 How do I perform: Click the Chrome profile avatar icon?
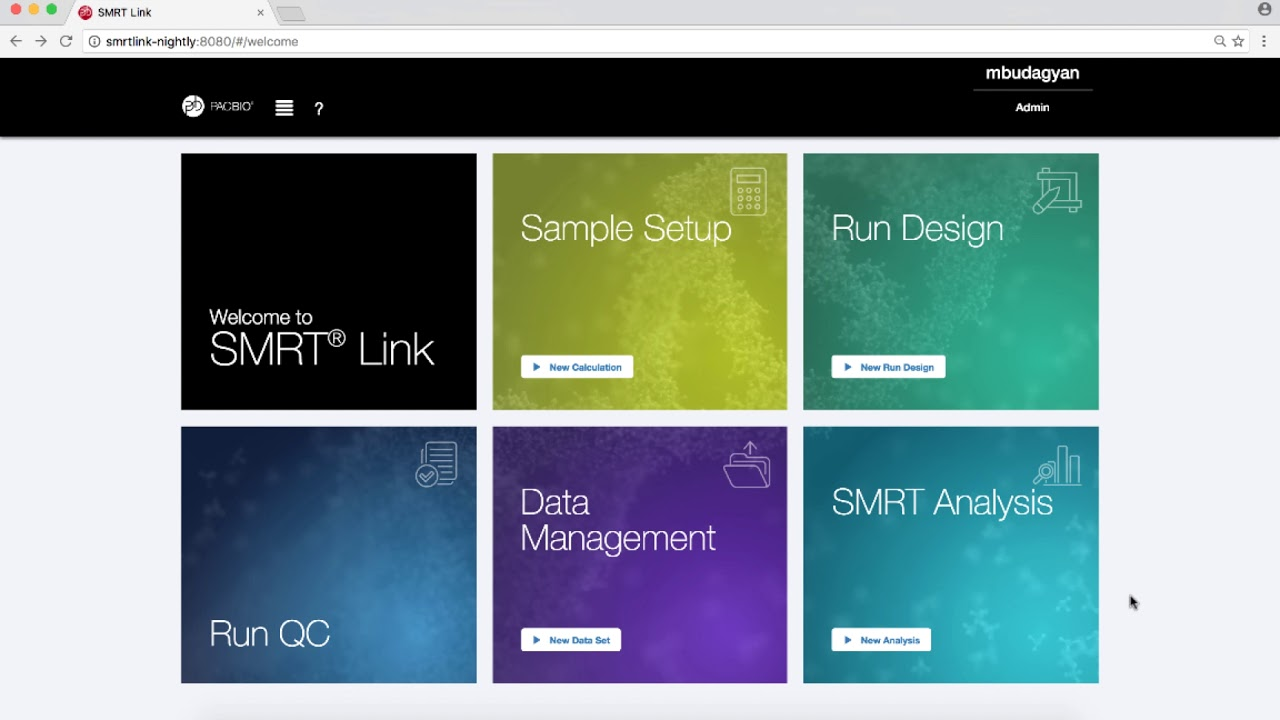(x=1264, y=9)
